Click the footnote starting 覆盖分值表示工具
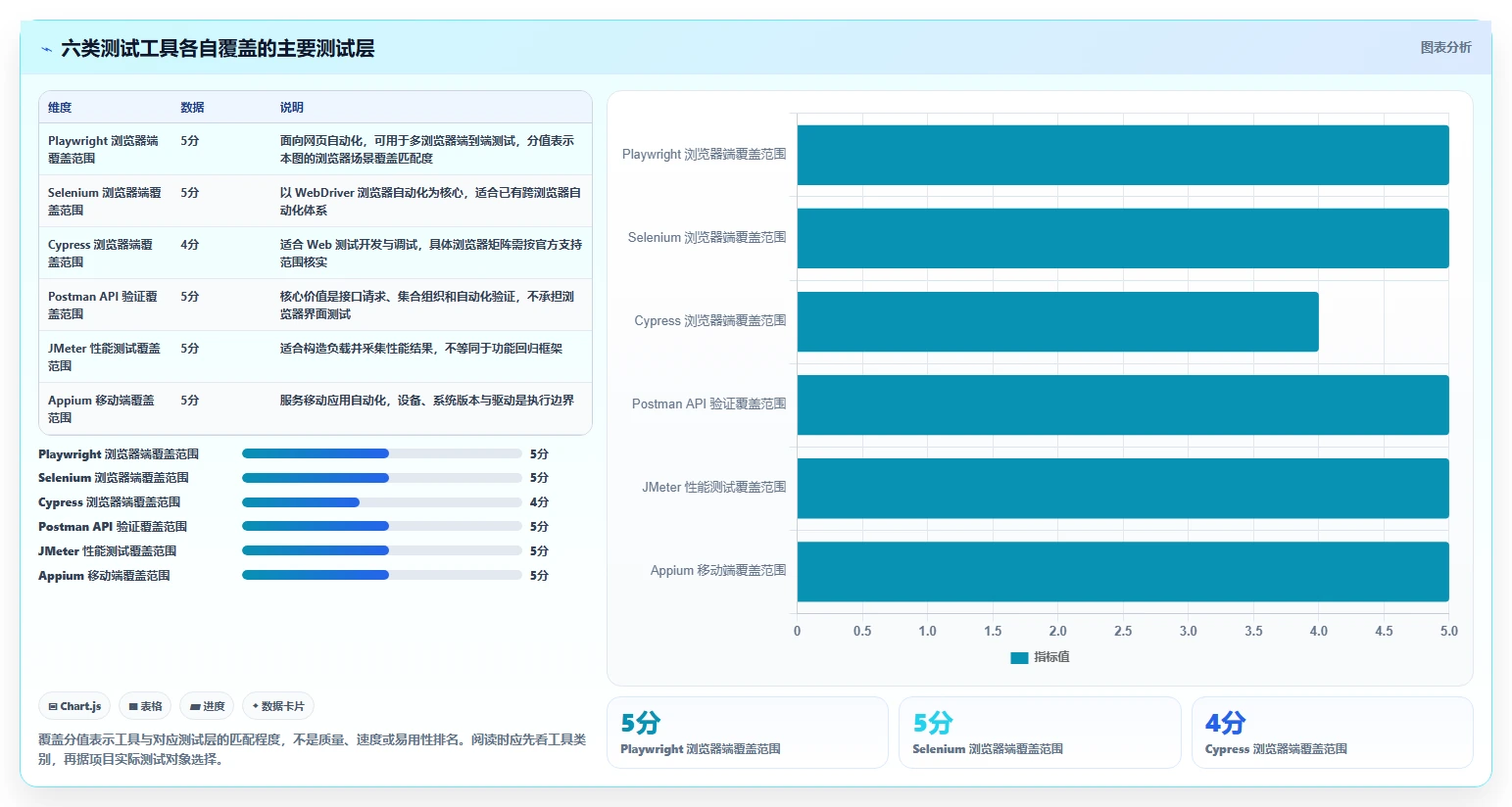This screenshot has width=1512, height=807. pos(313,749)
